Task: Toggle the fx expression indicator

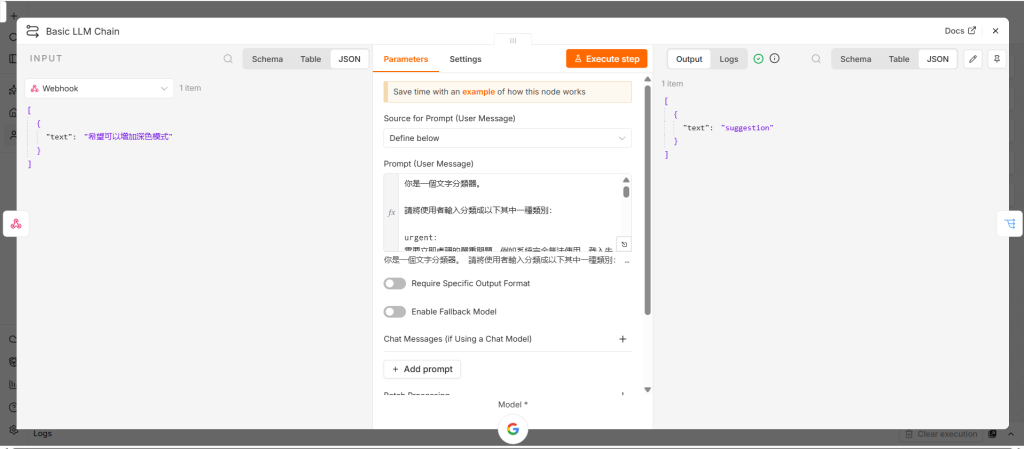Action: click(392, 213)
